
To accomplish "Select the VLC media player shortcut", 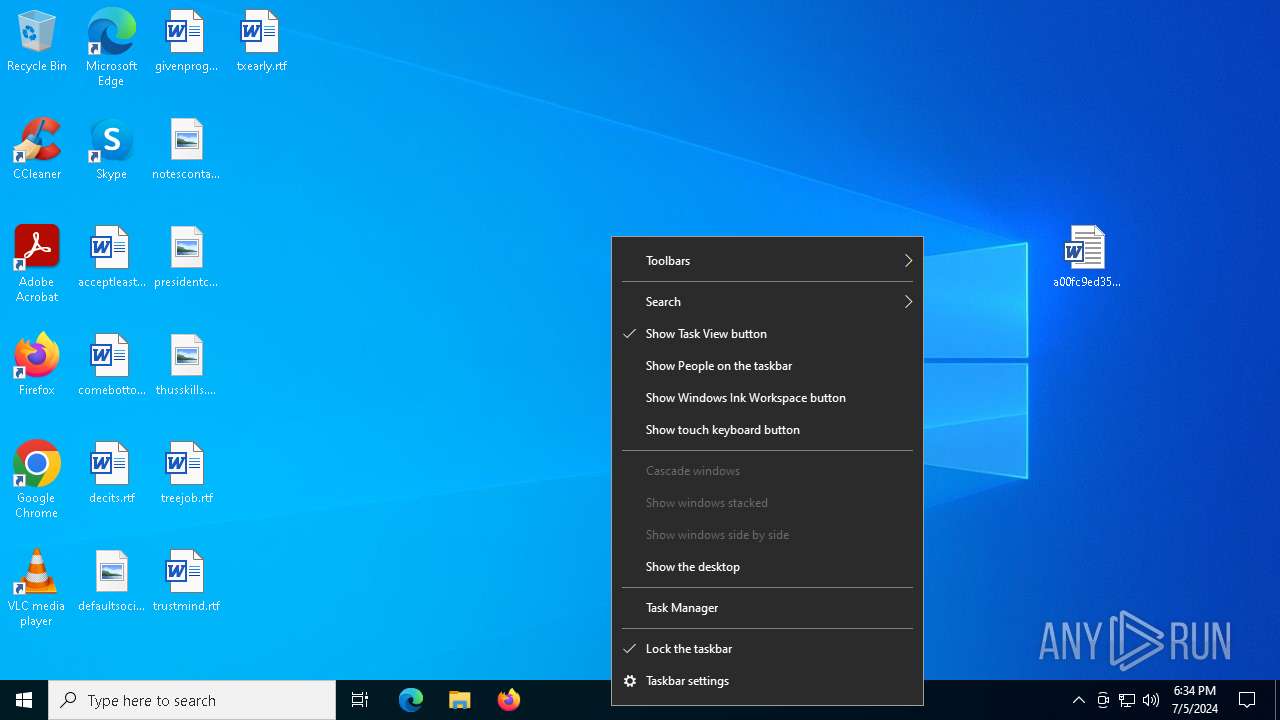I will pos(37,587).
